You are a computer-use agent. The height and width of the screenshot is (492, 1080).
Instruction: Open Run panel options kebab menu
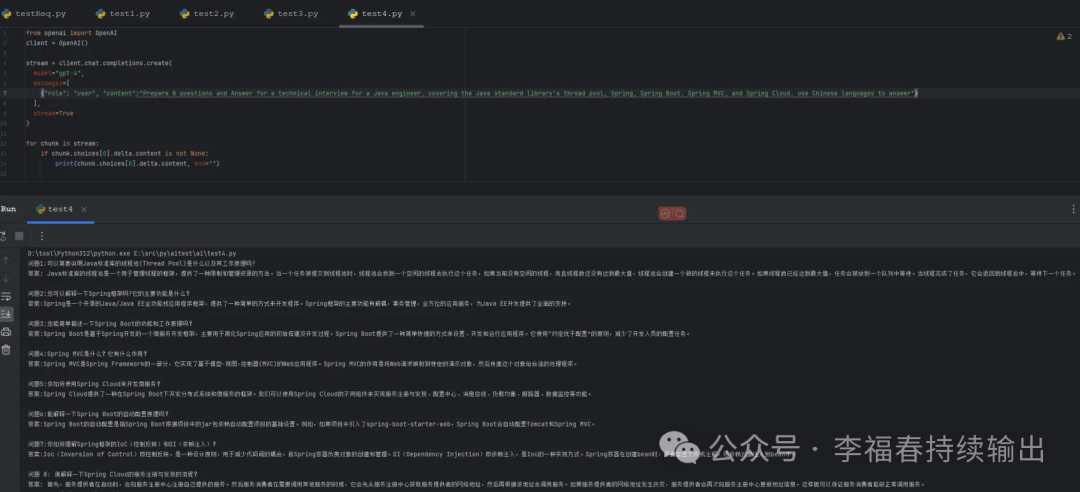pos(1073,209)
